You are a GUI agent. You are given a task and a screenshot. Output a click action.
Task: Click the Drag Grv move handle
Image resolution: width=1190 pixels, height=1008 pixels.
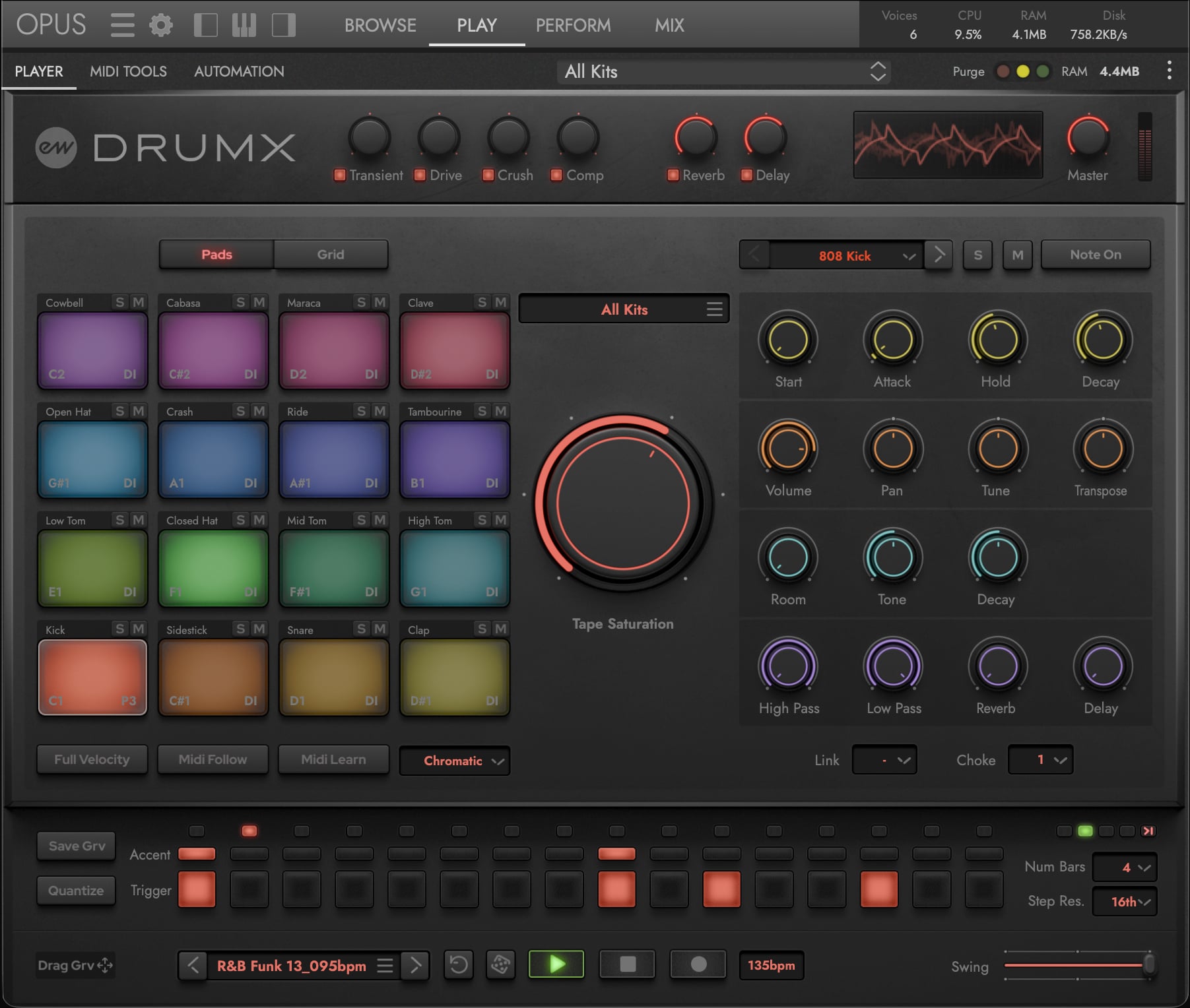105,965
